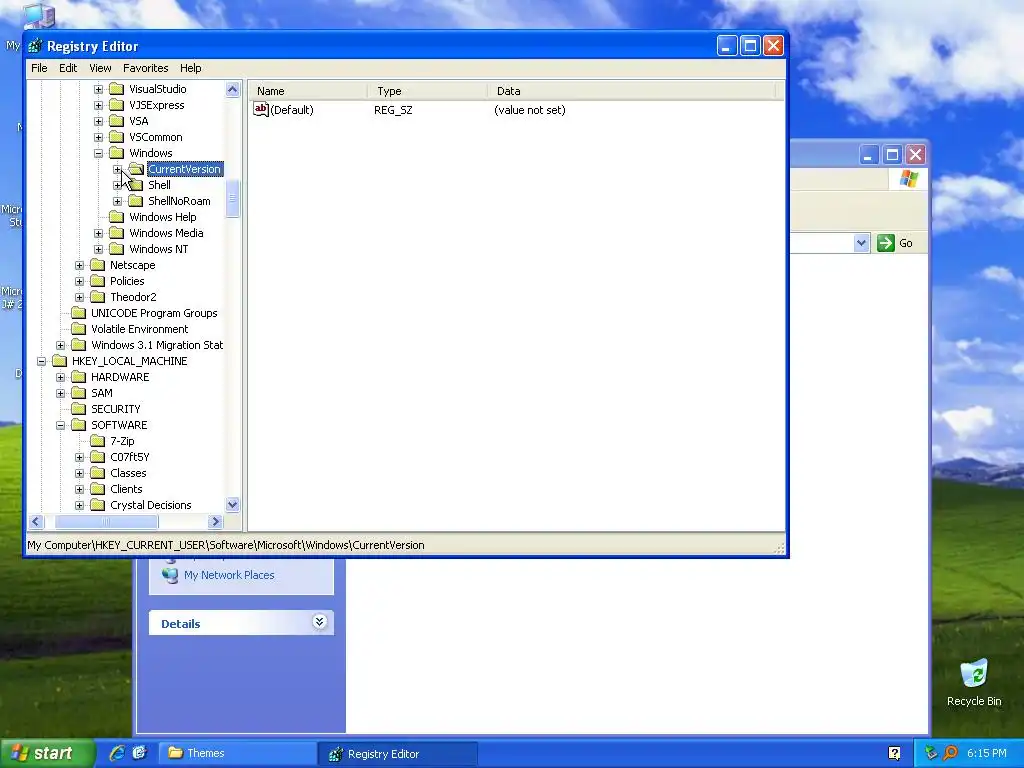Click the Windows NT folder icon
This screenshot has height=768, width=1024.
click(116, 249)
